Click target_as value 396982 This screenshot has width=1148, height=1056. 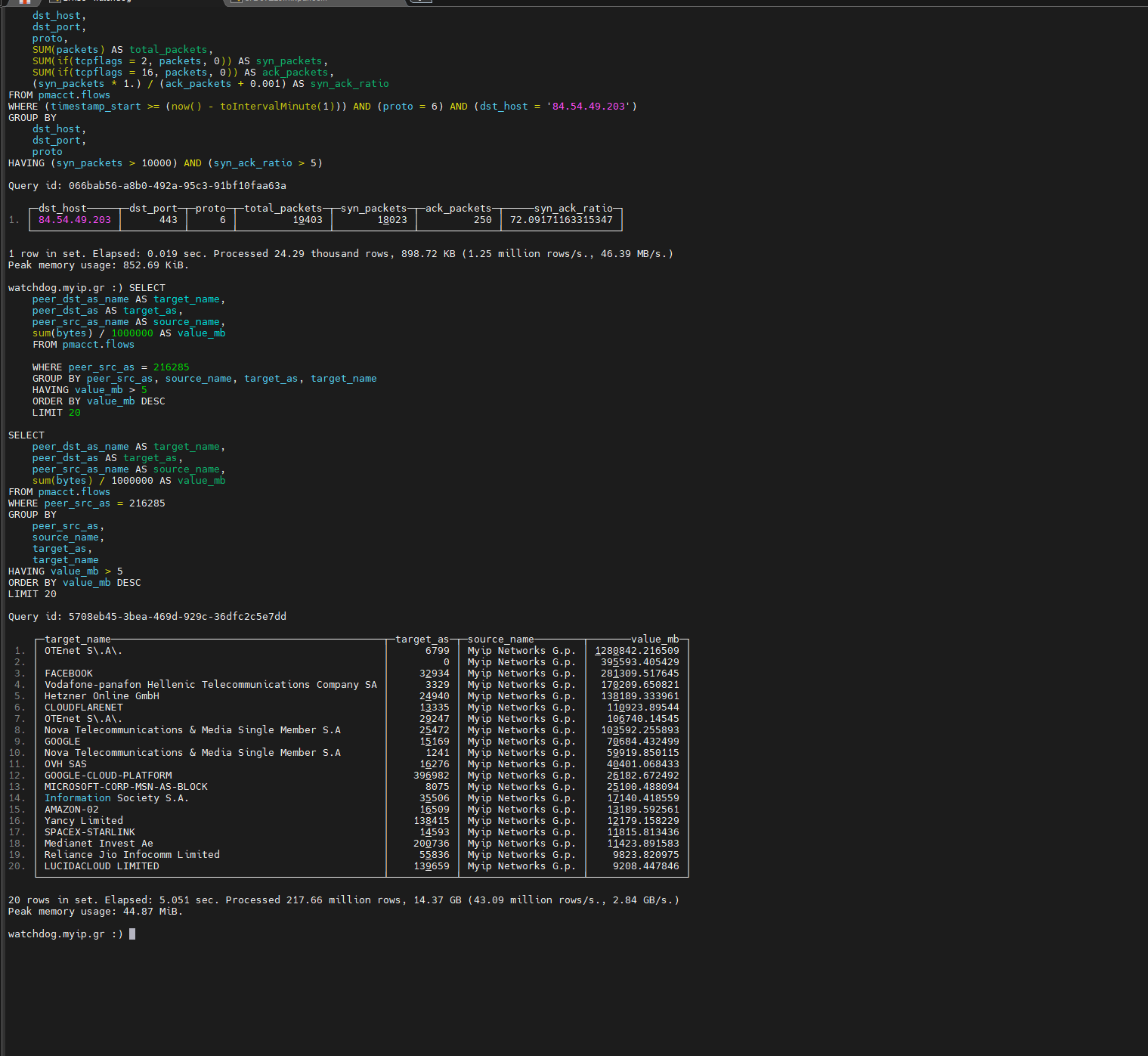(x=432, y=776)
